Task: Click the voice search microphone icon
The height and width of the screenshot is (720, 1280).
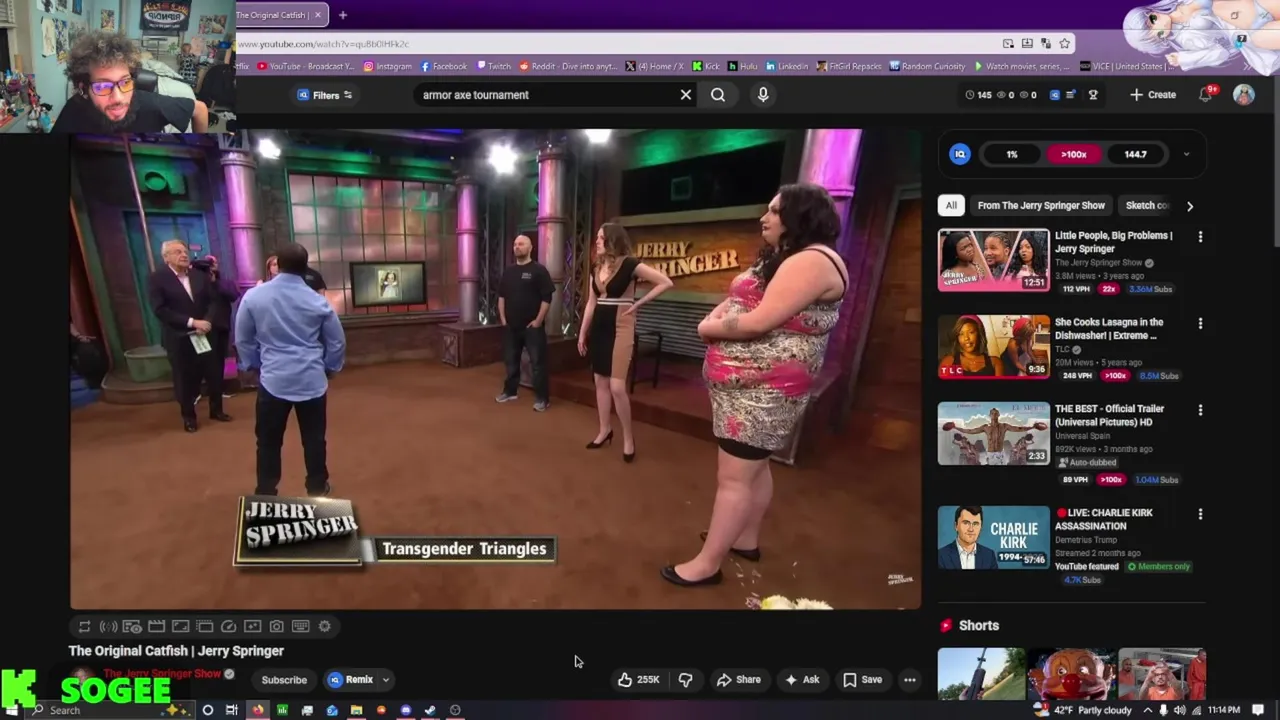Action: coord(763,95)
